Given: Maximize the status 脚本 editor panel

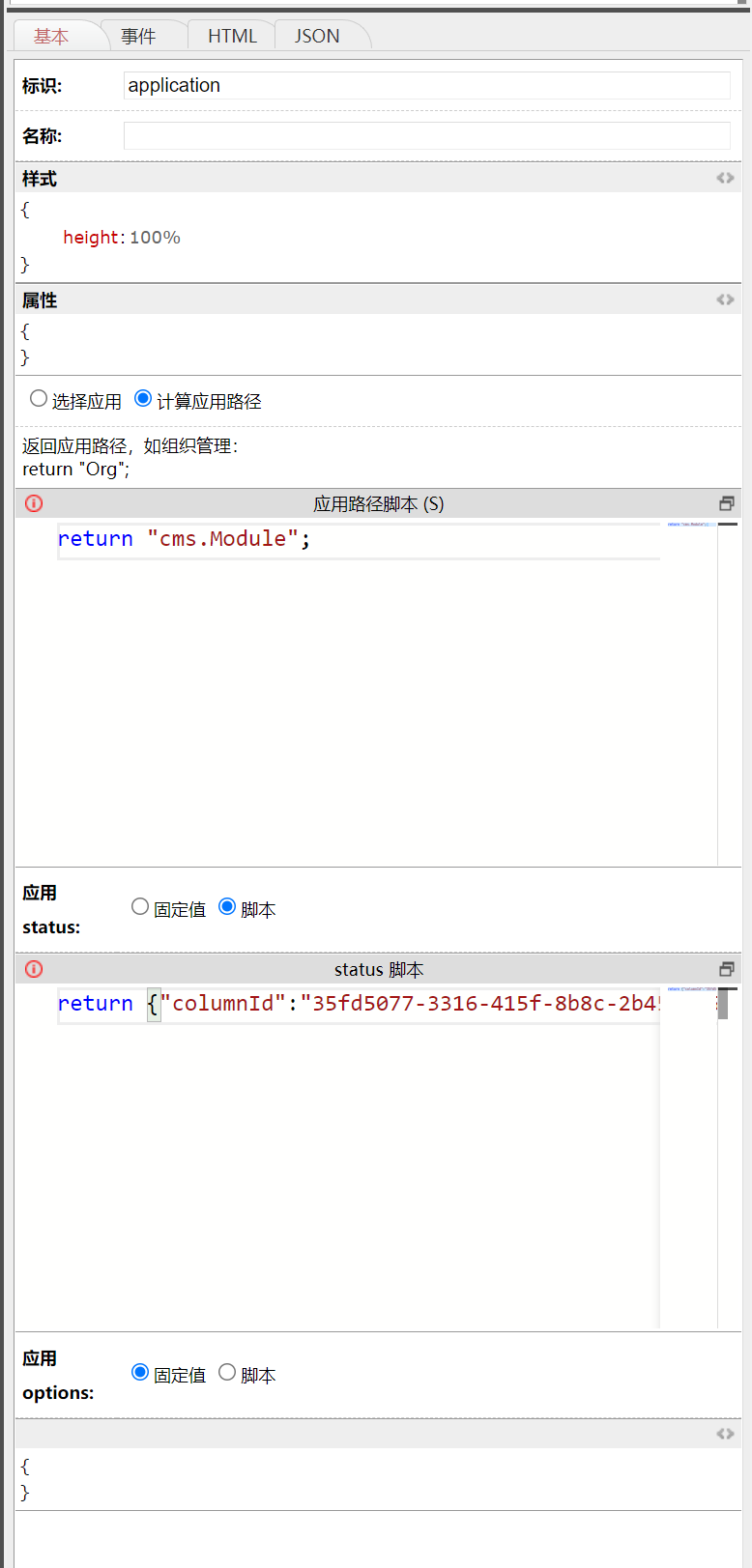Looking at the screenshot, I should pos(727,969).
